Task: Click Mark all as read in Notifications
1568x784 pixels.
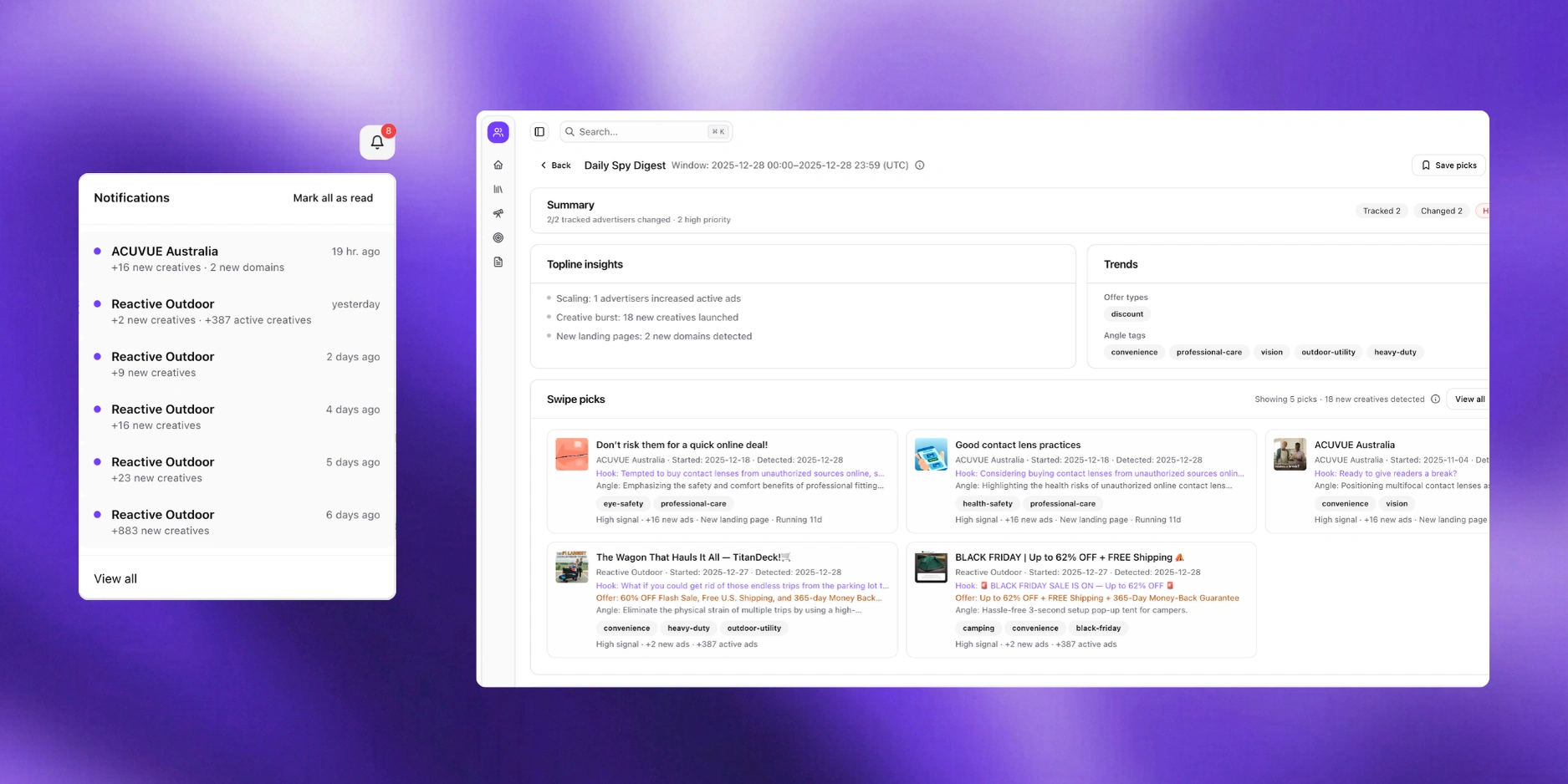Action: coord(333,198)
